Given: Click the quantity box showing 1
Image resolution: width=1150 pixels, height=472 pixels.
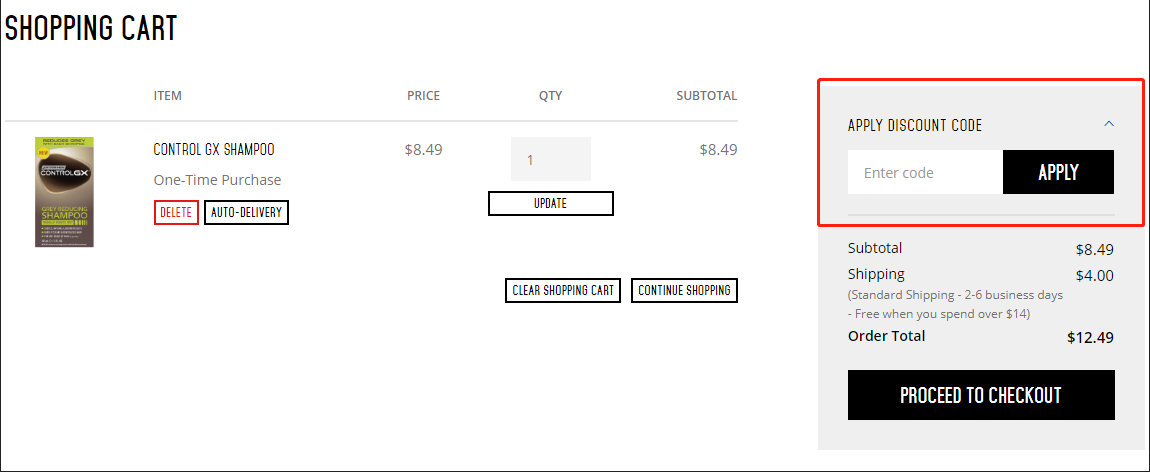Looking at the screenshot, I should point(551,159).
